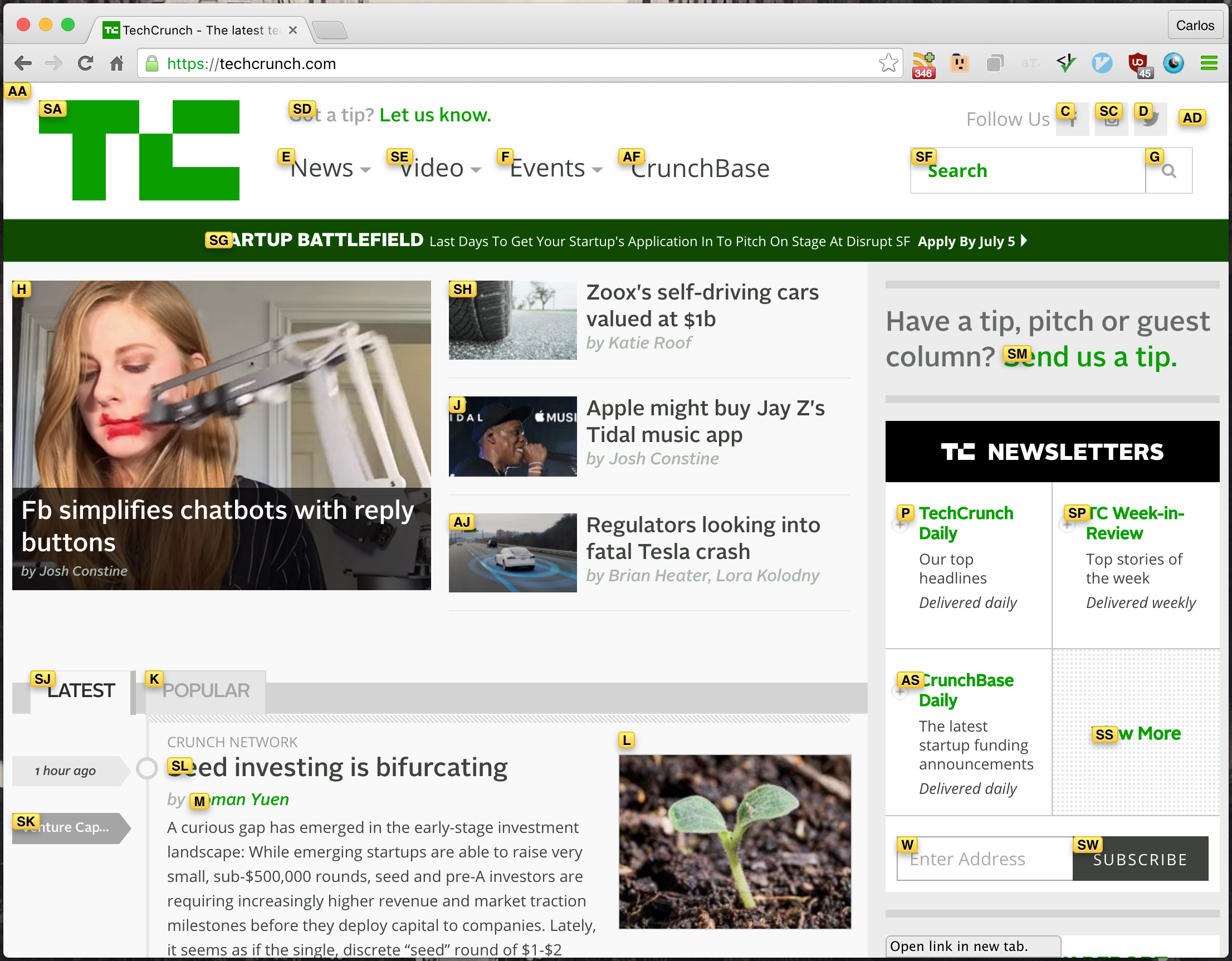Click the browser forward arrow
Screen dimensions: 1232x961
(x=54, y=63)
